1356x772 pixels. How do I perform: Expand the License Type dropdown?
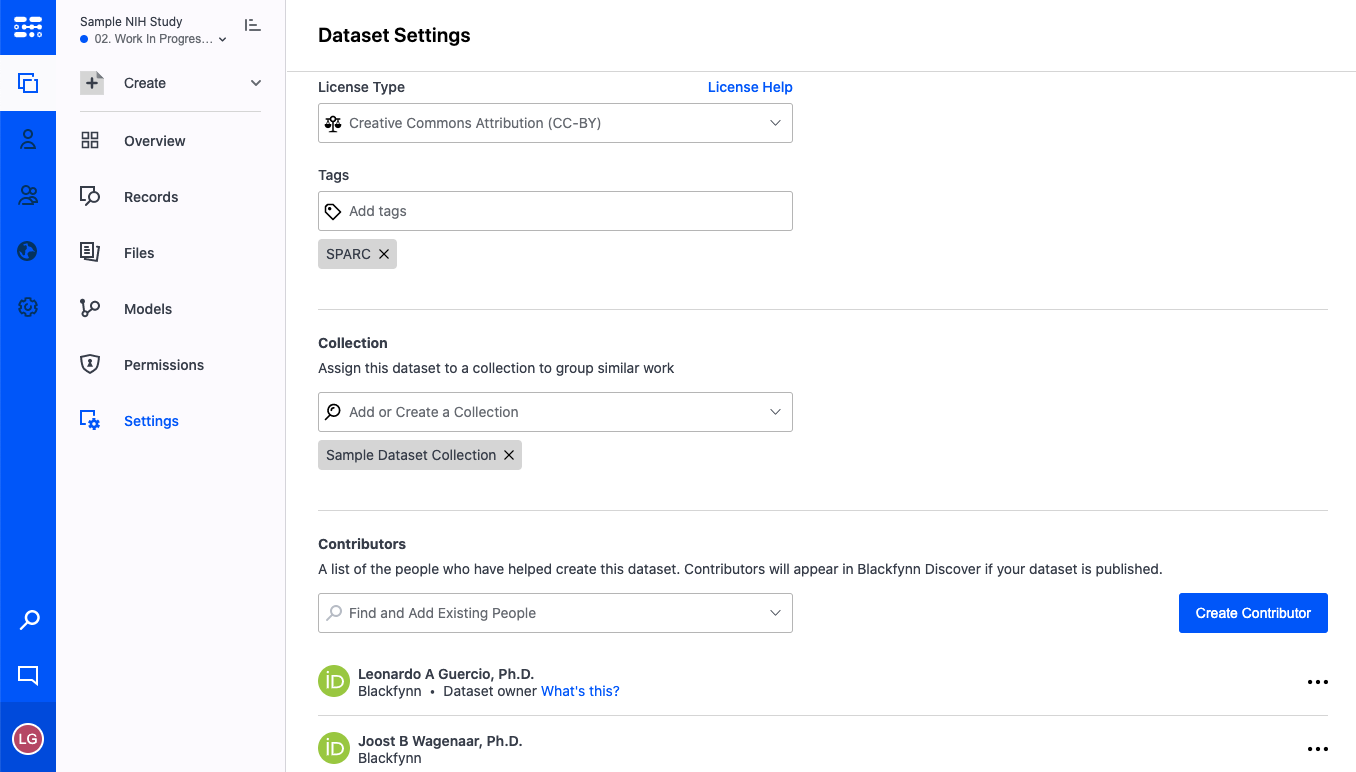click(x=555, y=123)
